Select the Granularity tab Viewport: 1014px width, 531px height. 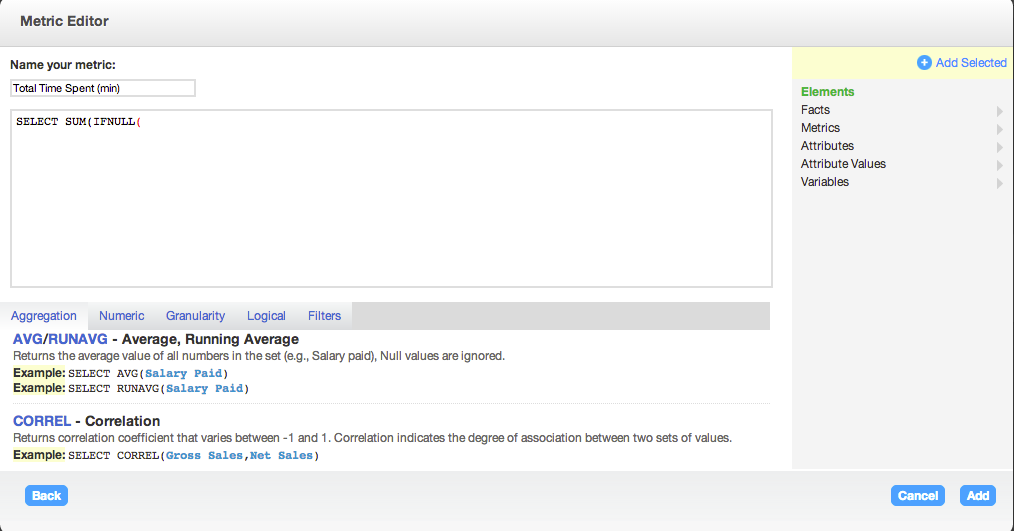point(195,316)
